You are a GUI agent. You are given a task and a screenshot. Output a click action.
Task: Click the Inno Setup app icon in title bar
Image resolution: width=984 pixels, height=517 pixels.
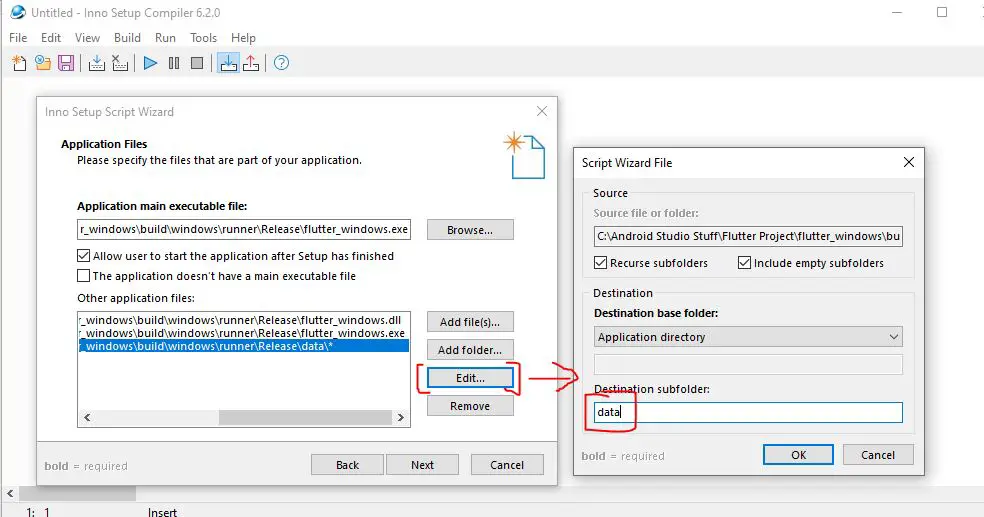pyautogui.click(x=18, y=12)
